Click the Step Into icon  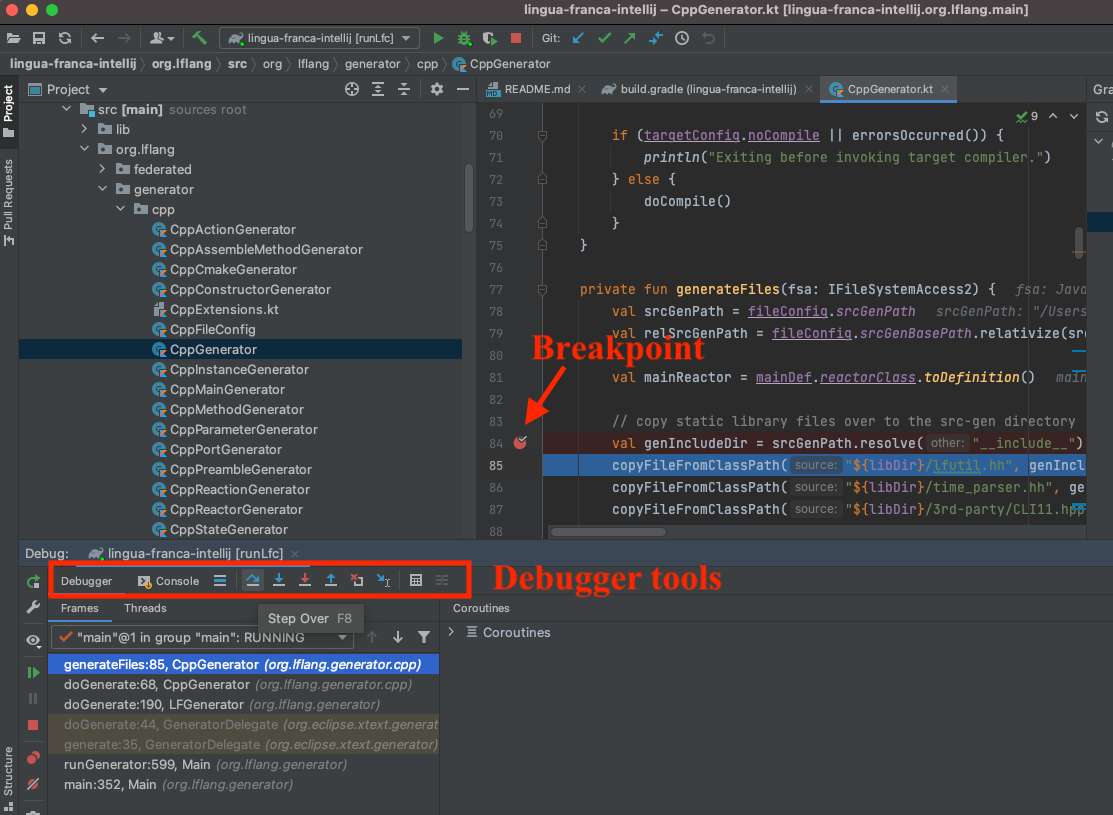tap(279, 580)
